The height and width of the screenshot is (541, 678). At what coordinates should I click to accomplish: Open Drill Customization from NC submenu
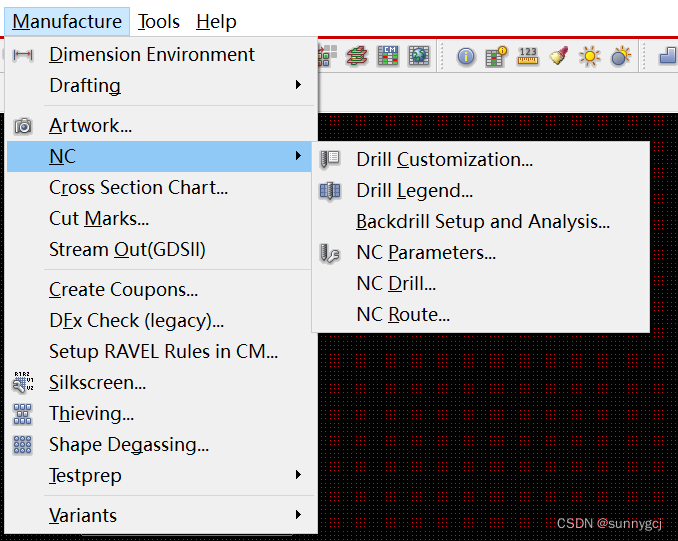click(x=444, y=159)
